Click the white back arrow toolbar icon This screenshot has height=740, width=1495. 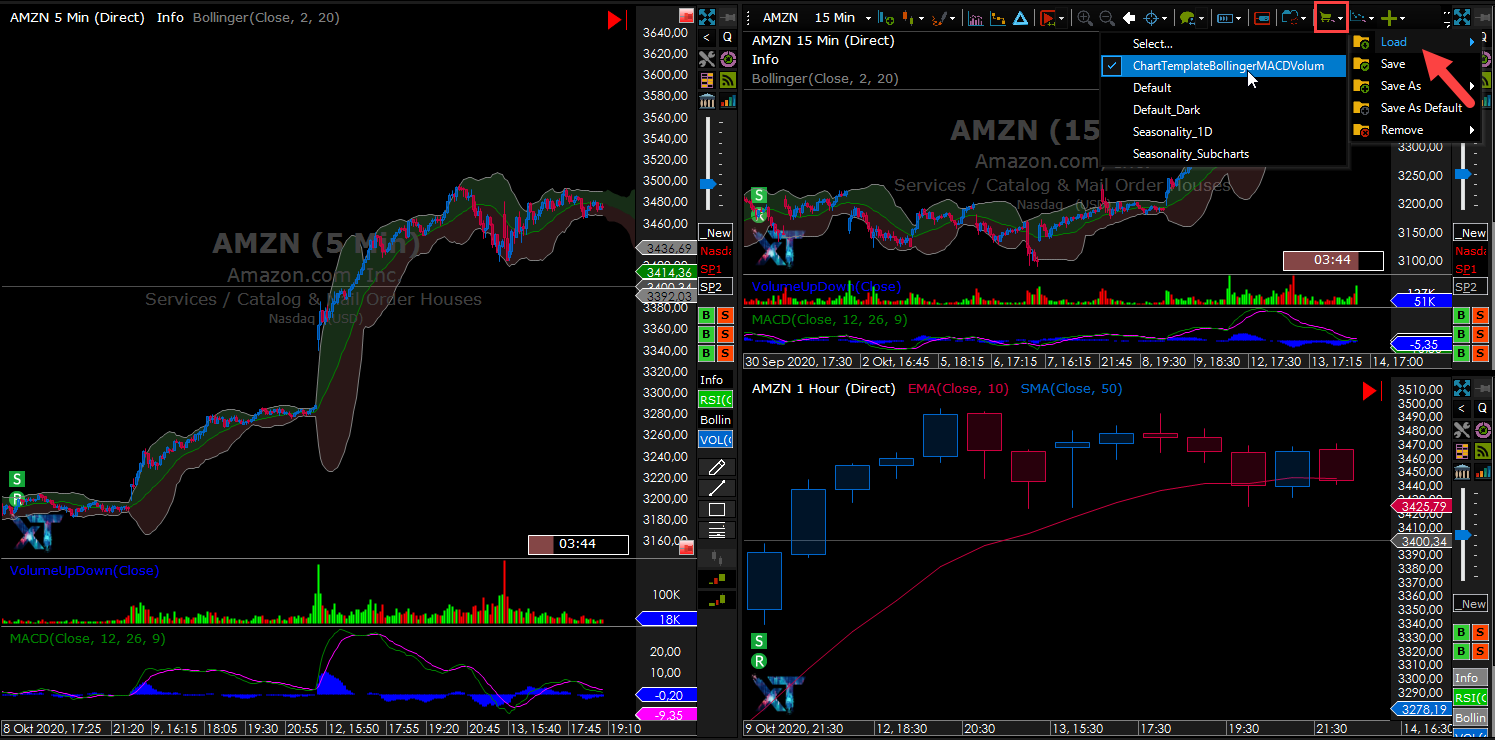point(1129,18)
